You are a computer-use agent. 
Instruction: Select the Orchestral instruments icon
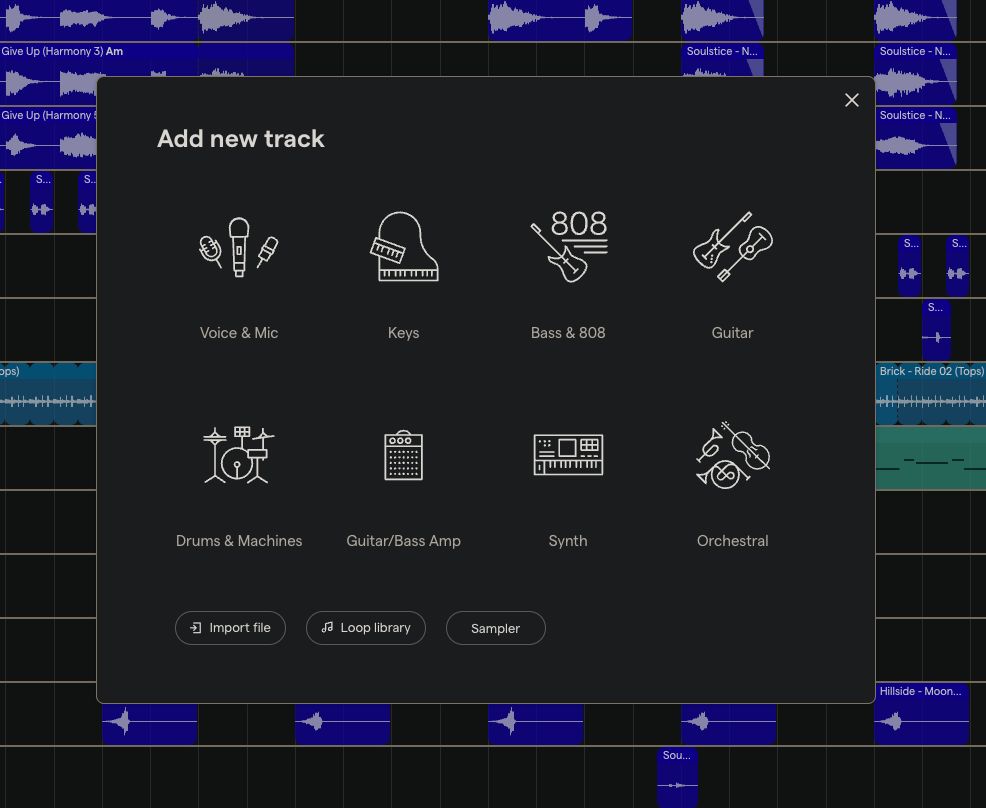pos(732,455)
